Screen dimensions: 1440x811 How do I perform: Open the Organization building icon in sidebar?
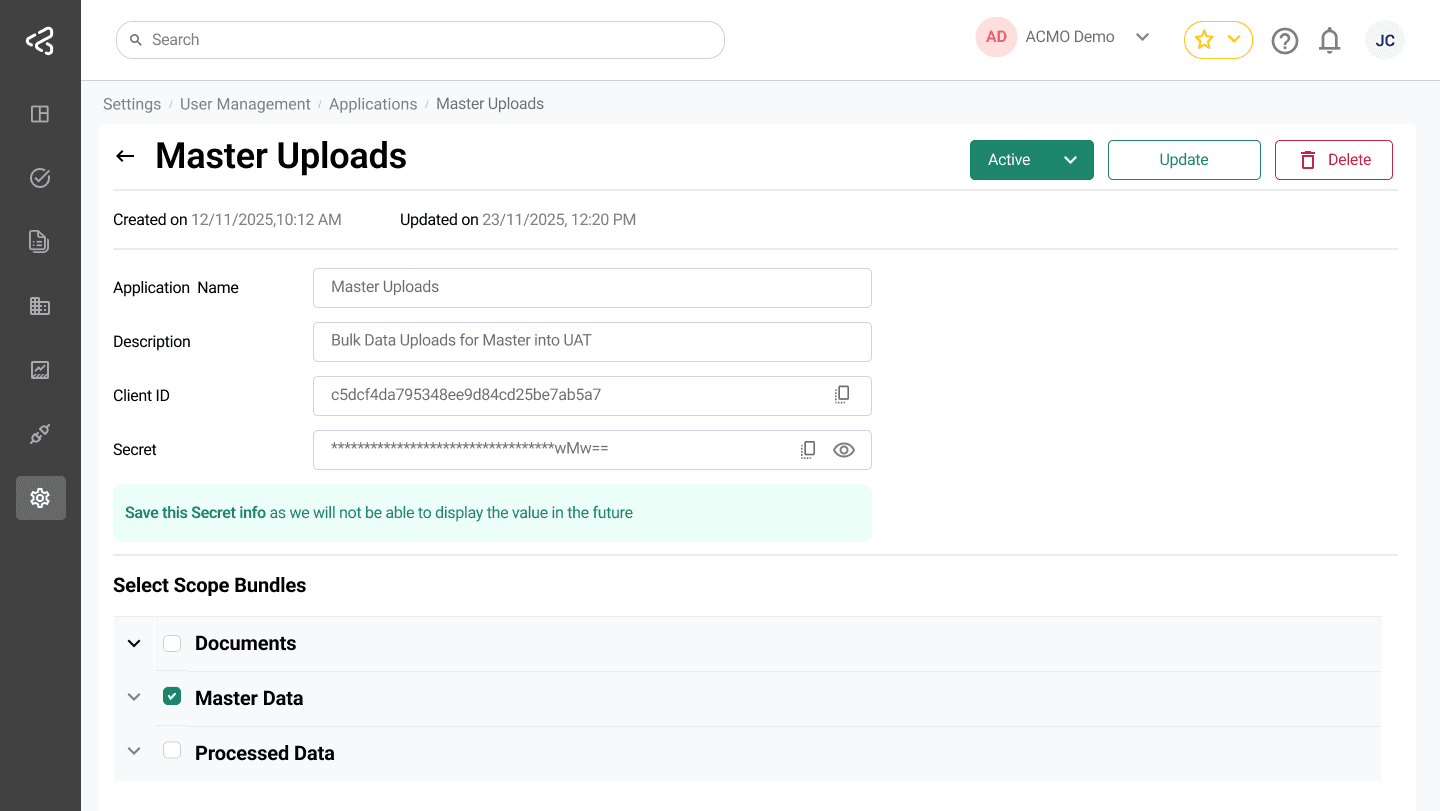40,305
